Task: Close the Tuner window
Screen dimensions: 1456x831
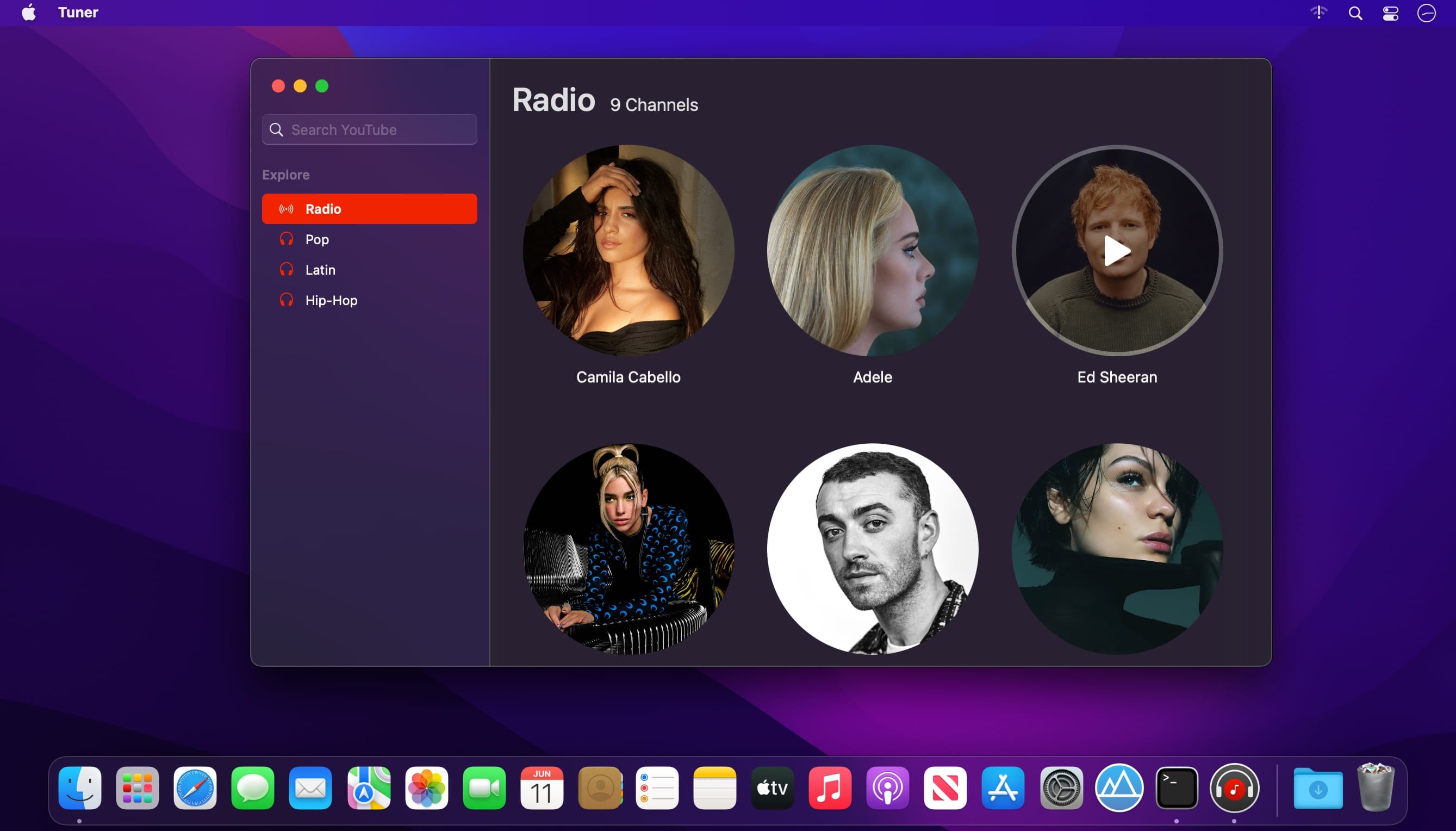Action: click(x=278, y=86)
